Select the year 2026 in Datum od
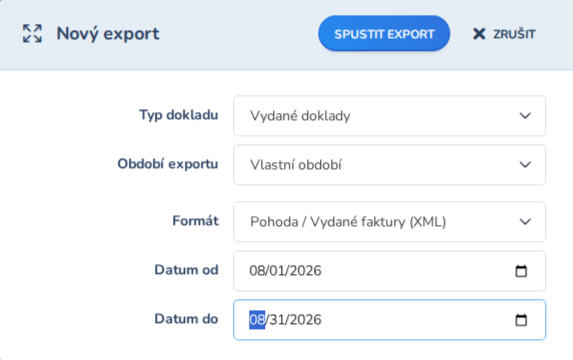This screenshot has height=360, width=573. tap(305, 271)
